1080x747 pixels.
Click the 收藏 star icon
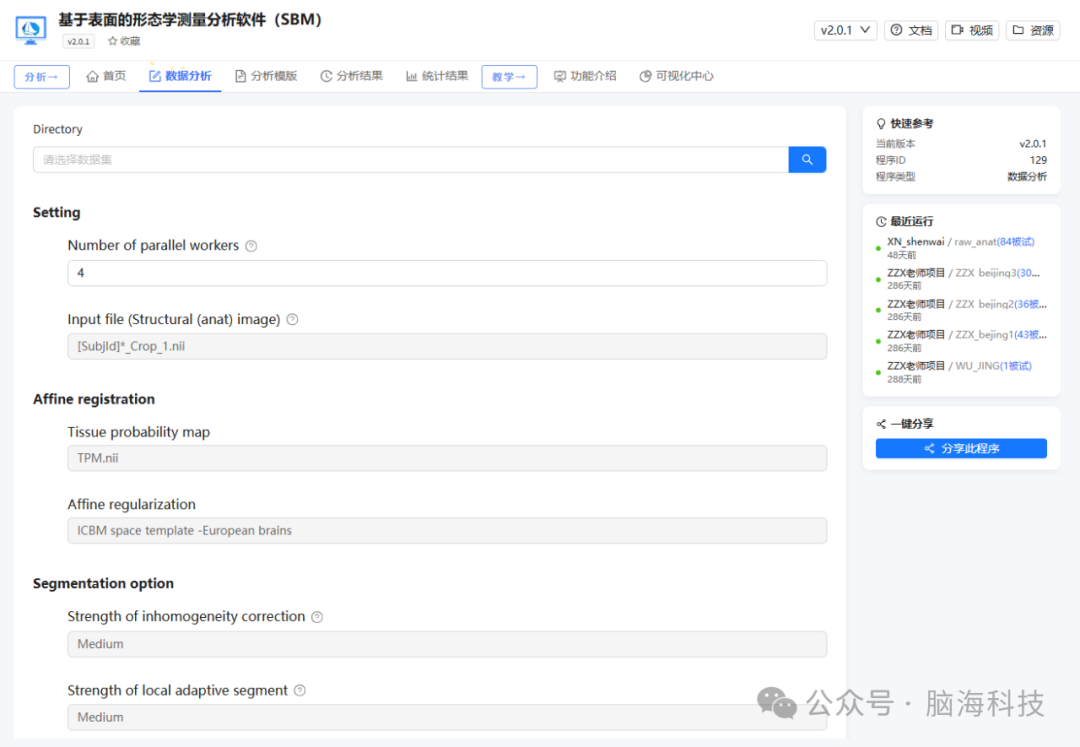pos(112,41)
